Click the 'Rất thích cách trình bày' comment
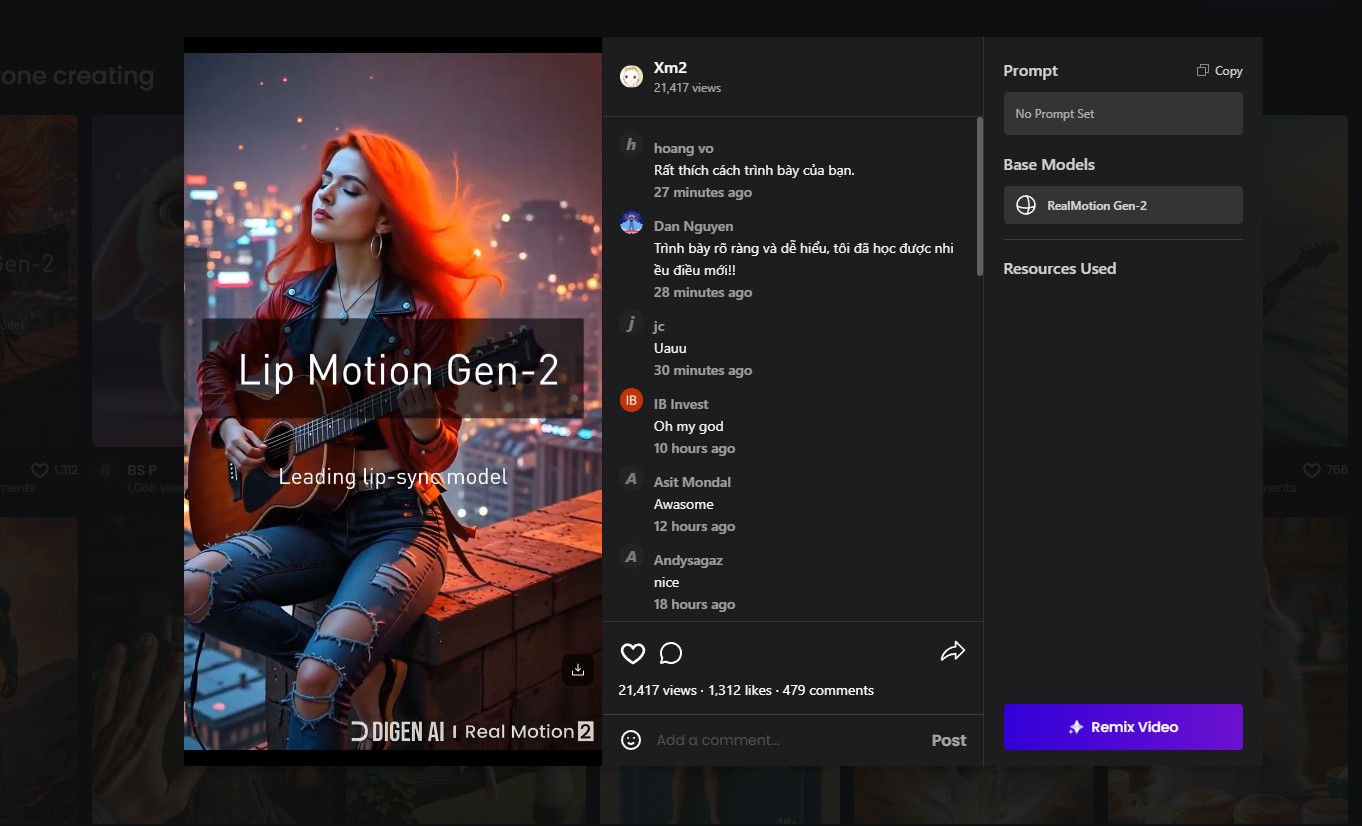The width and height of the screenshot is (1362, 826). click(754, 170)
